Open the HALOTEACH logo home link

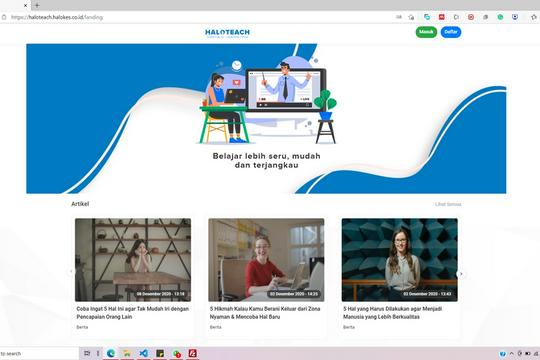227,33
